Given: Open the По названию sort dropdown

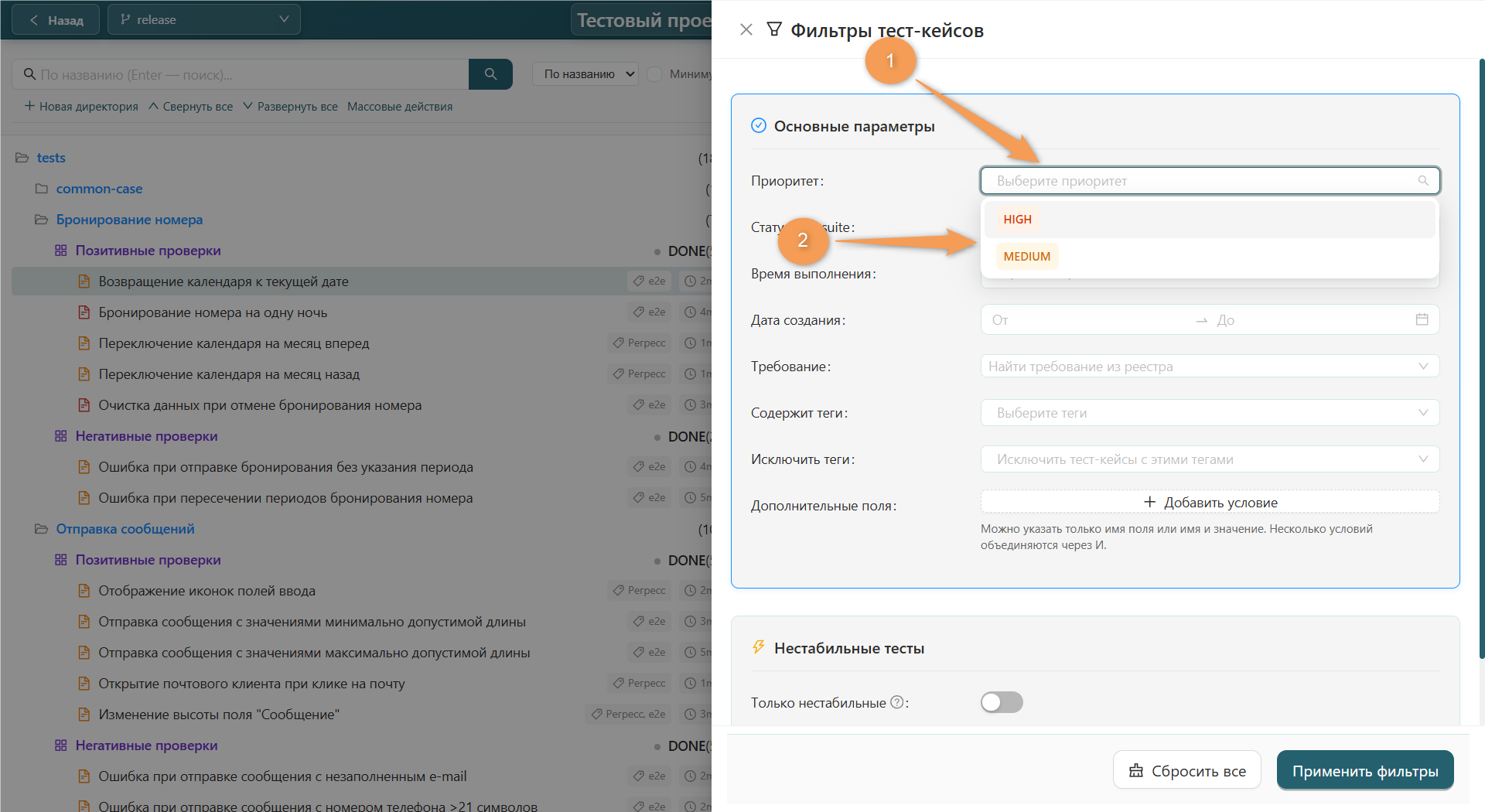Looking at the screenshot, I should tap(585, 74).
